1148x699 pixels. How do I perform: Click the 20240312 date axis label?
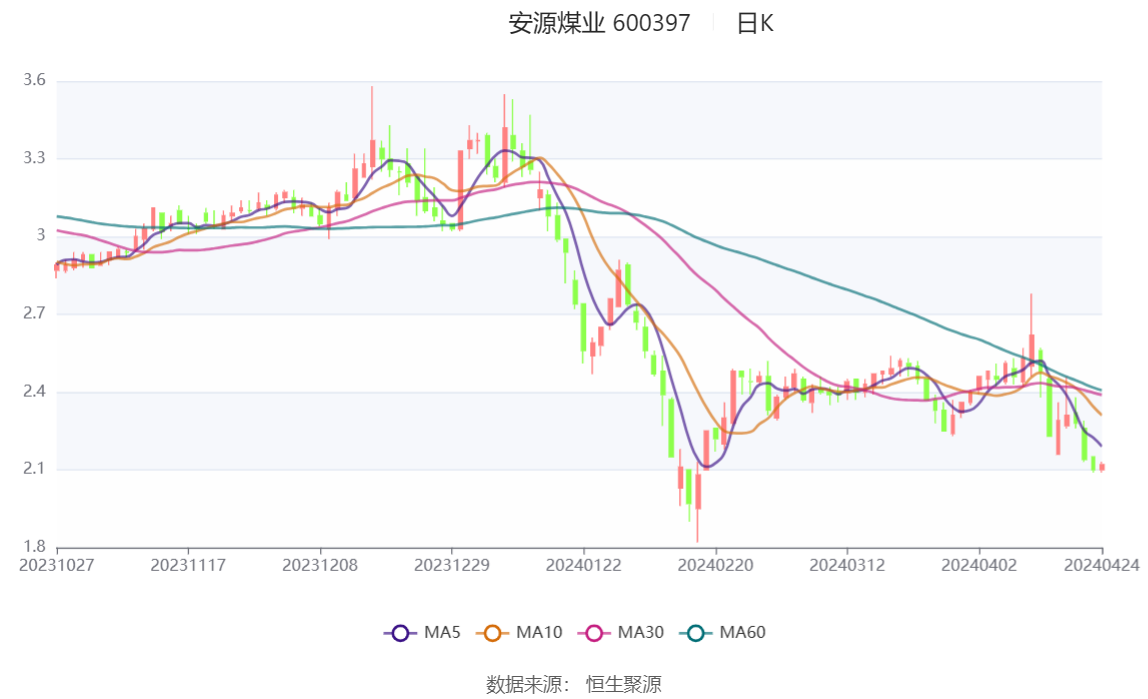point(848,565)
